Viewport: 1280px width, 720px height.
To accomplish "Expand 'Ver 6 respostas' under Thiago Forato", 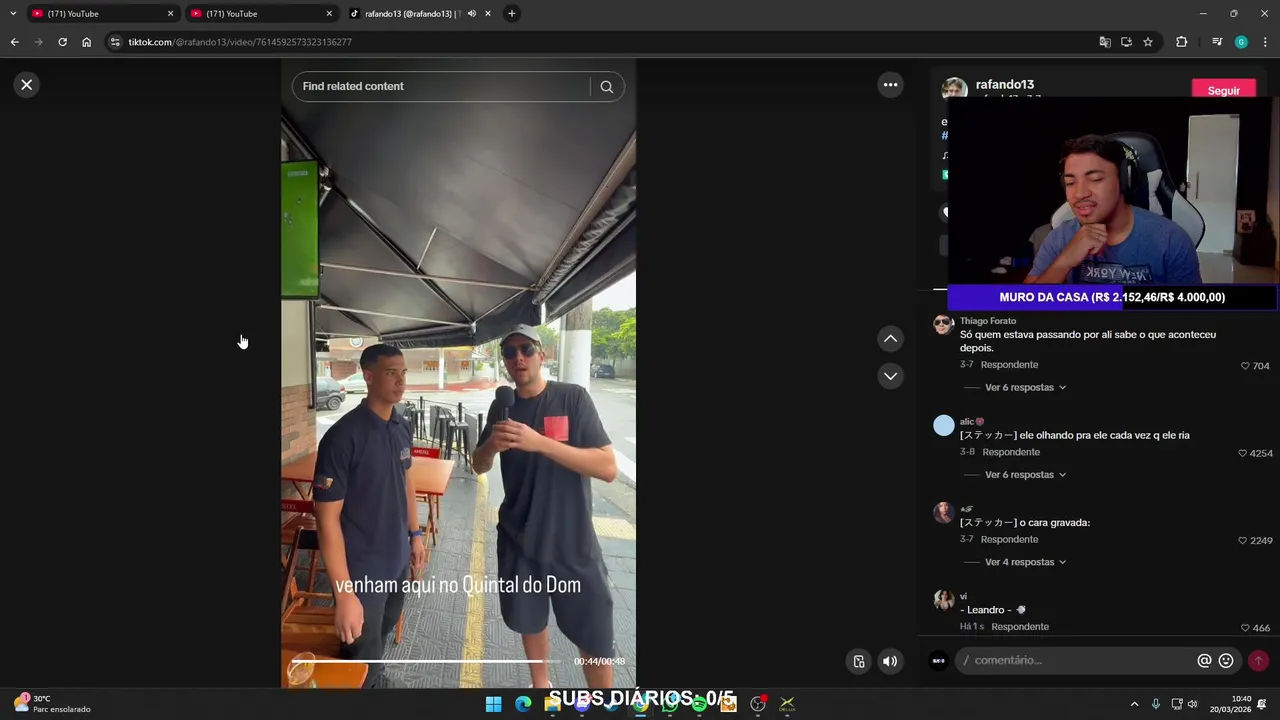I will click(1025, 388).
